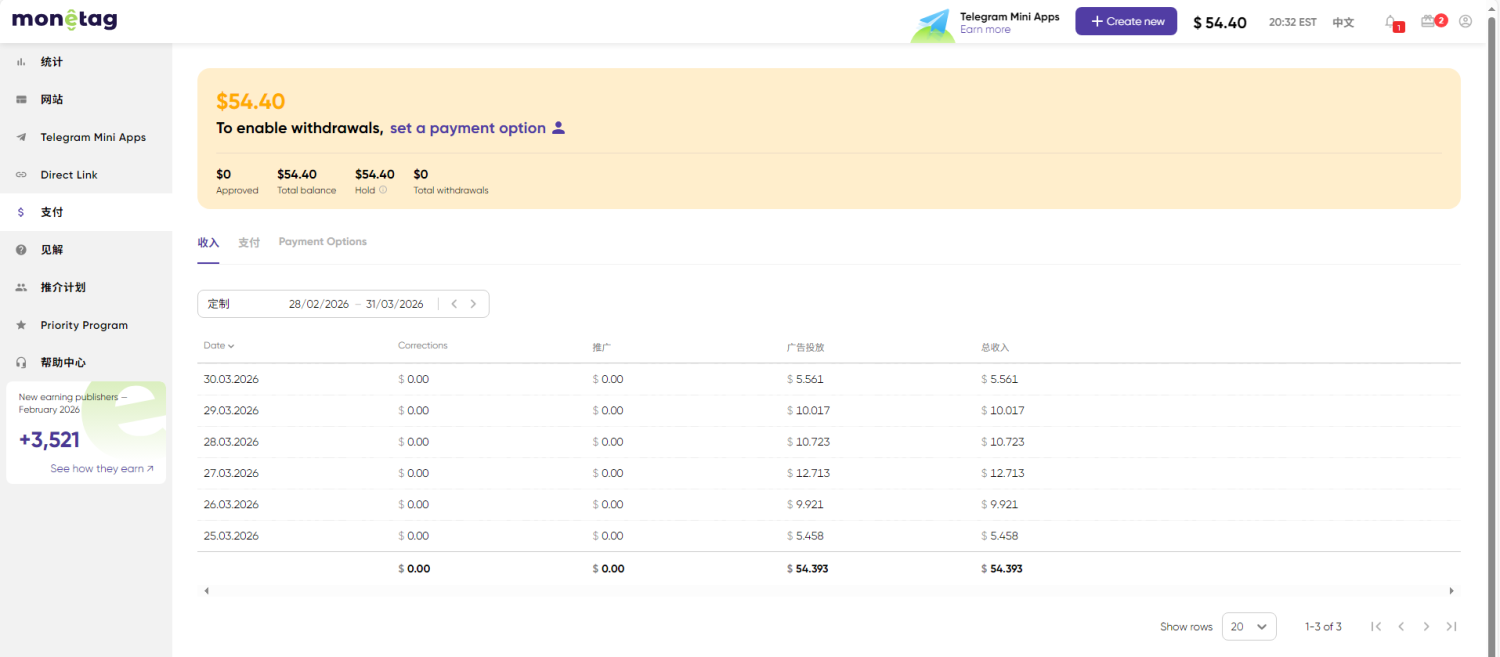Viewport: 1500px width, 657px height.
Task: Click the Priority Program star icon
Action: (21, 325)
